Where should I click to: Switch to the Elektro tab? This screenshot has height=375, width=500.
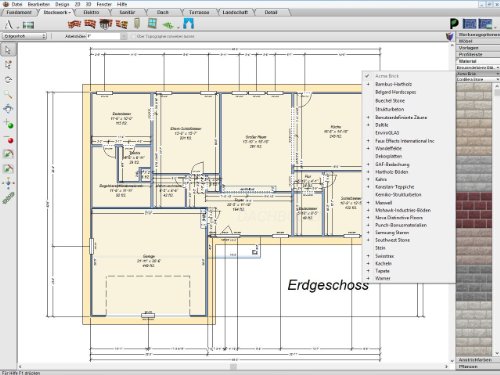pyautogui.click(x=91, y=12)
